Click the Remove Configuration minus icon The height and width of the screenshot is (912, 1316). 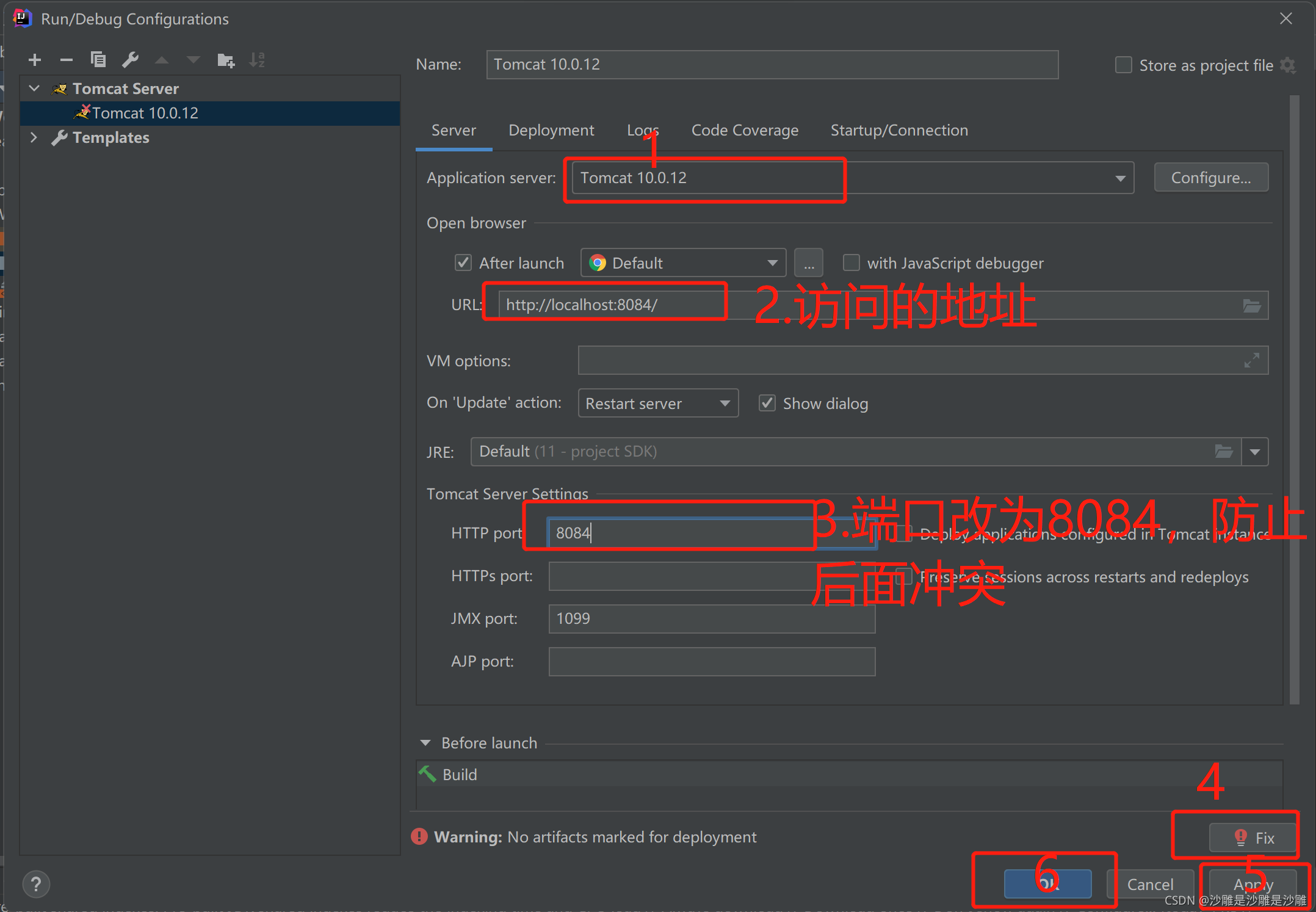click(x=66, y=60)
